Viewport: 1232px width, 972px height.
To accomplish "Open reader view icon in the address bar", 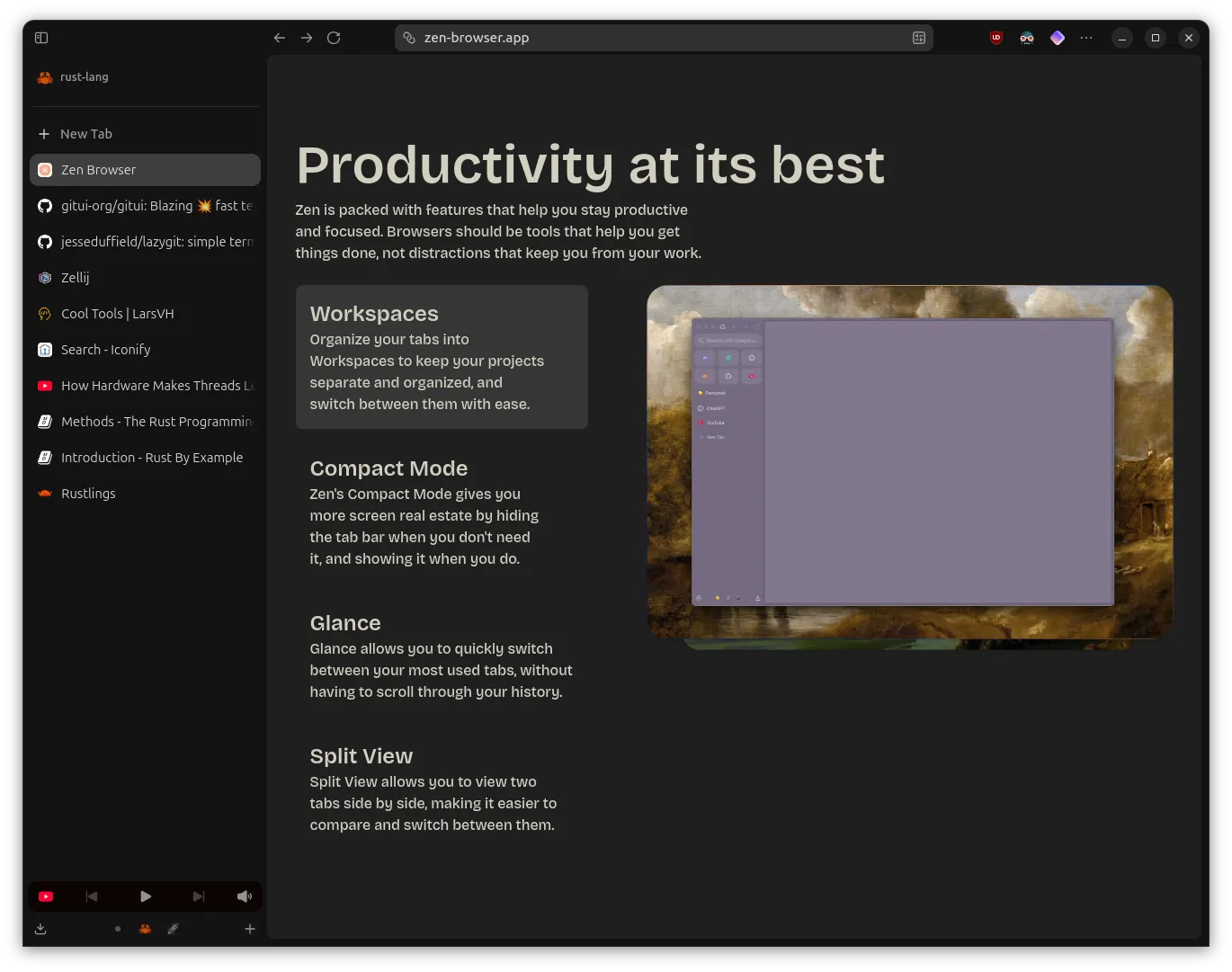I will 919,38.
